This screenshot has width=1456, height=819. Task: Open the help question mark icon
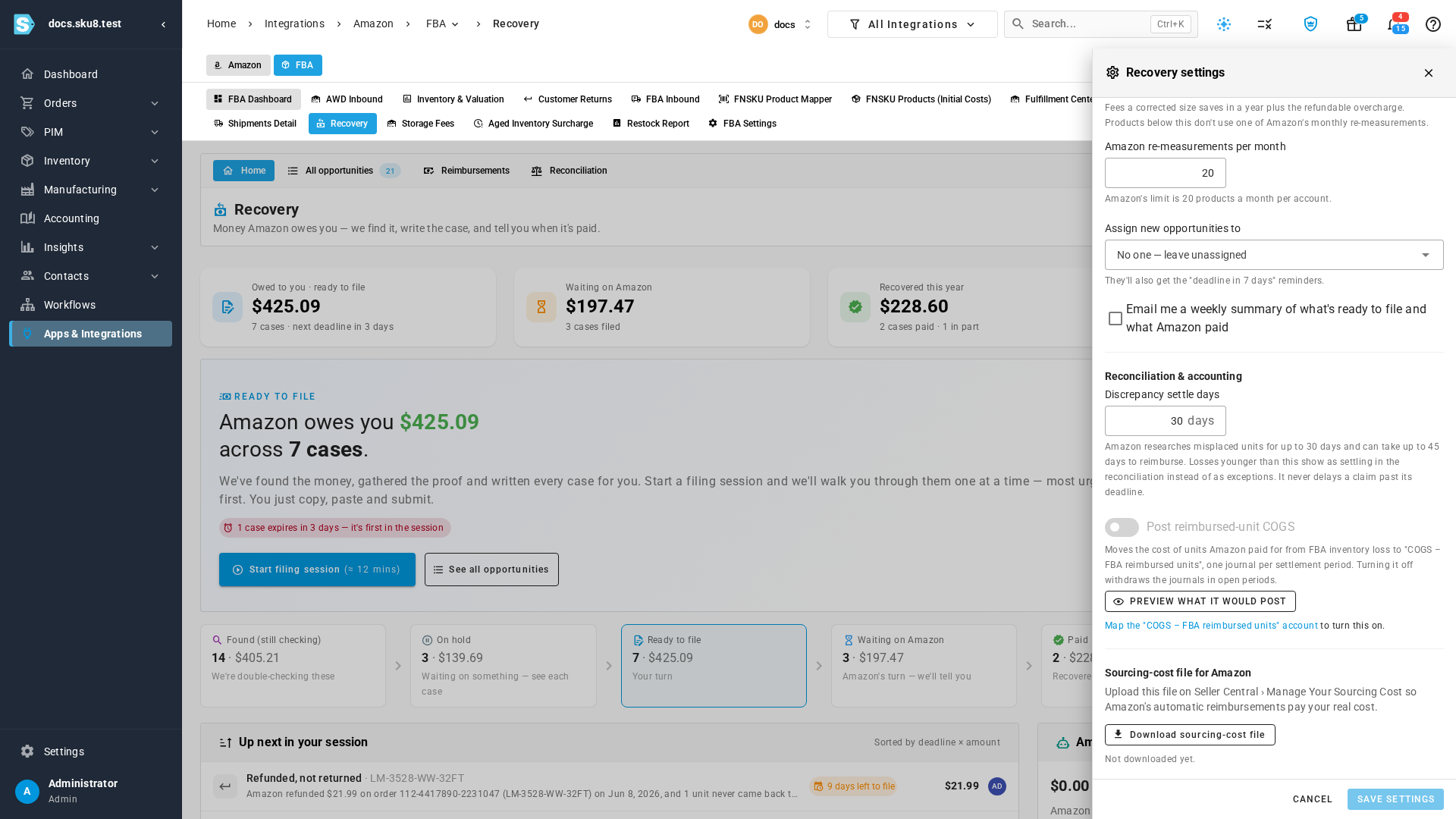tap(1432, 24)
